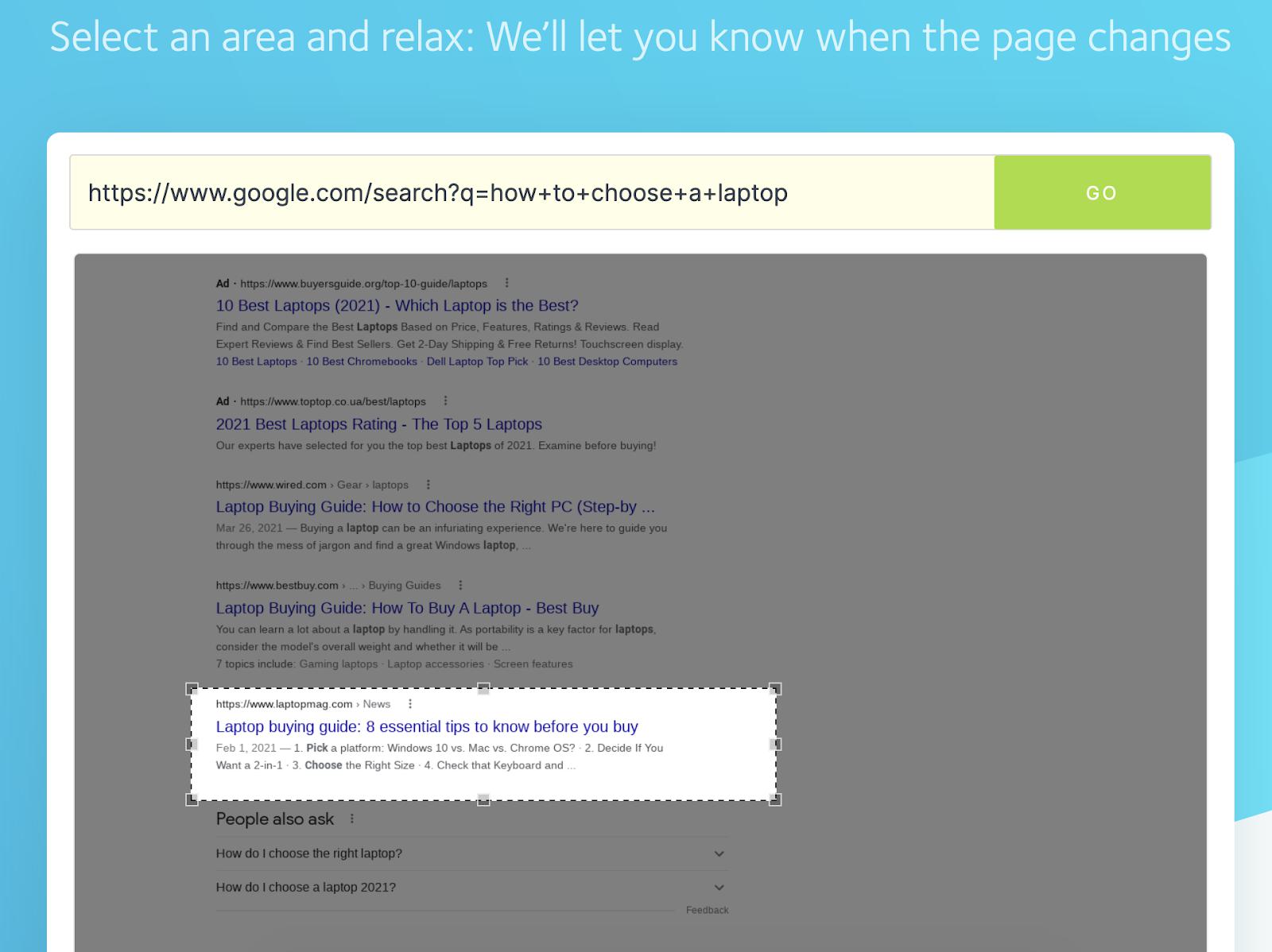
Task: Click the green GO button
Action: [x=1101, y=193]
